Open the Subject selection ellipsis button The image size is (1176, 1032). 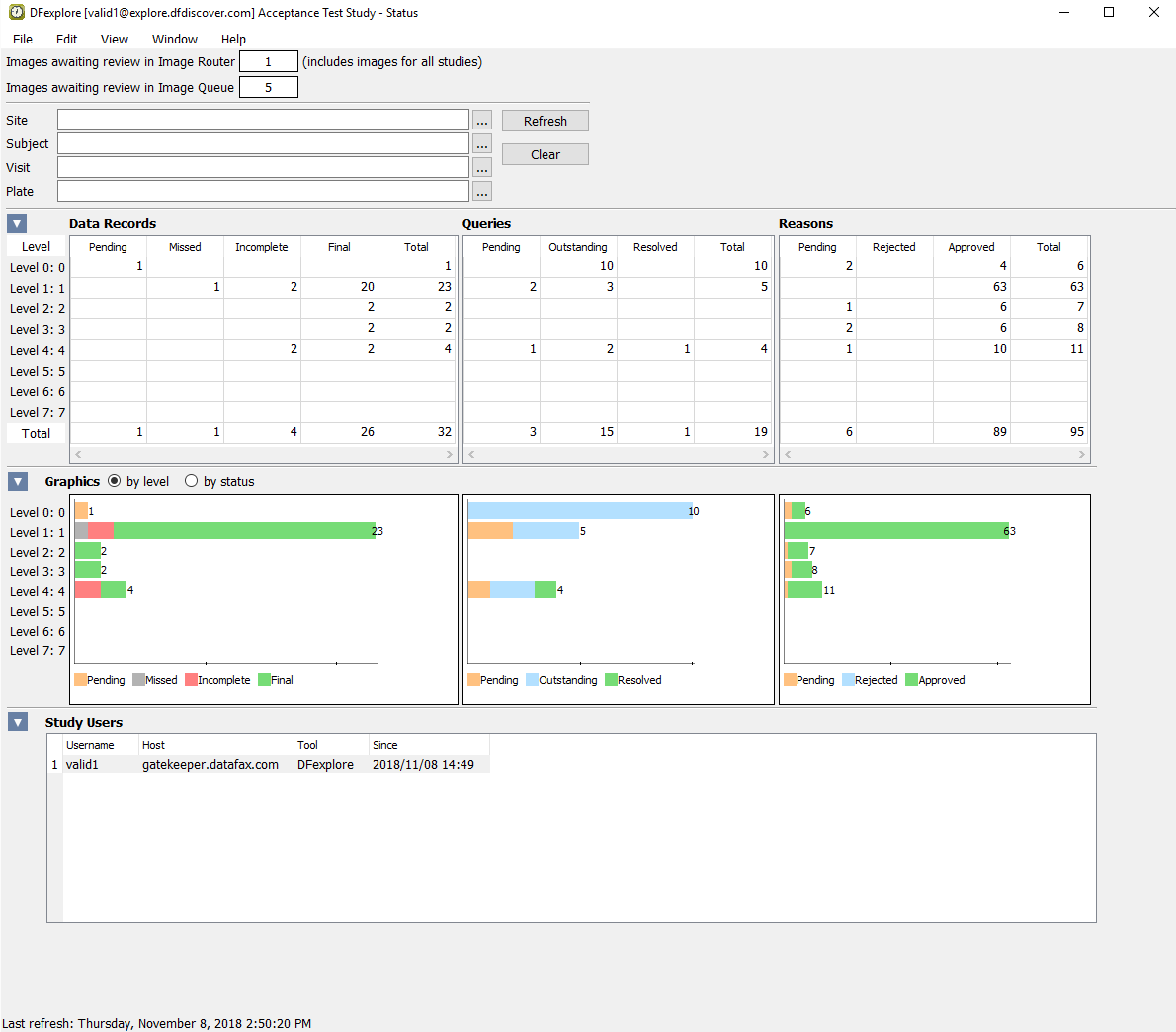[482, 144]
